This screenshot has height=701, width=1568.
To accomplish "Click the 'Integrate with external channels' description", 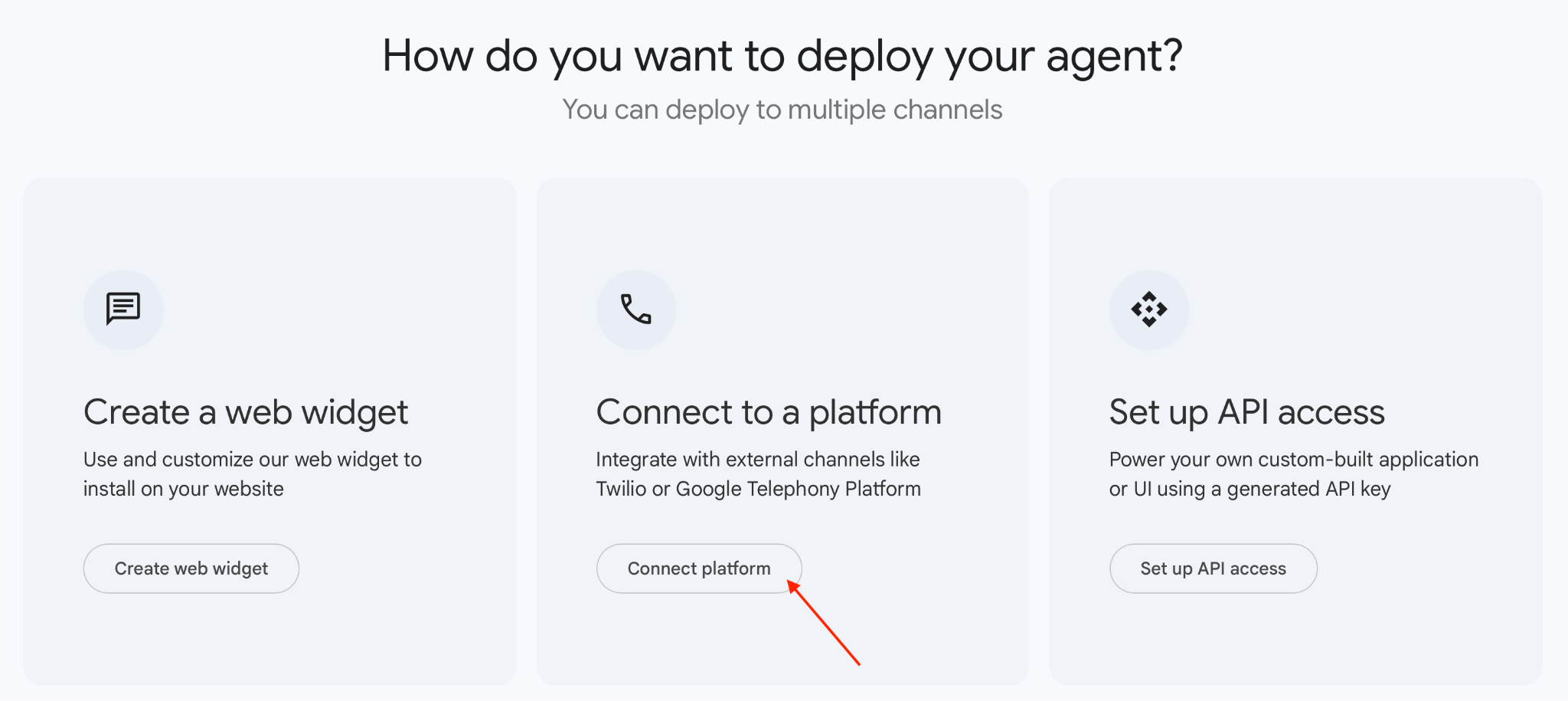I will click(759, 474).
